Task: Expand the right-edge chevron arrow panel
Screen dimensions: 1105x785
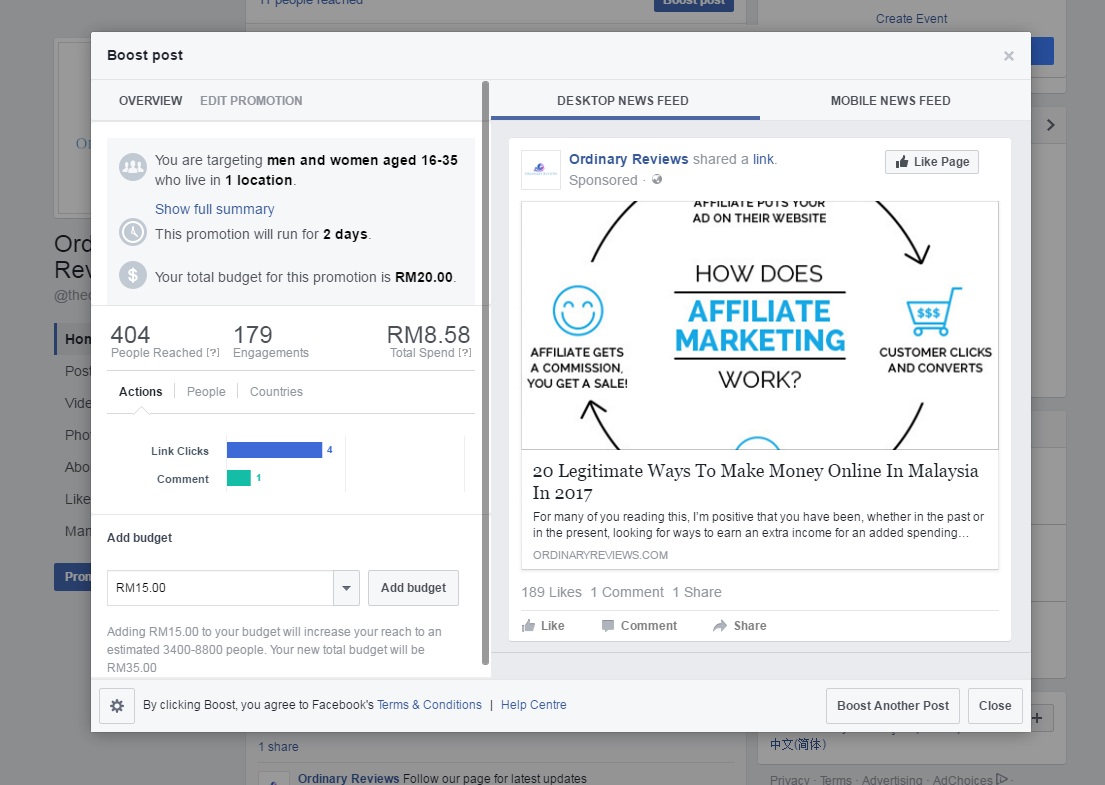Action: [x=1049, y=125]
